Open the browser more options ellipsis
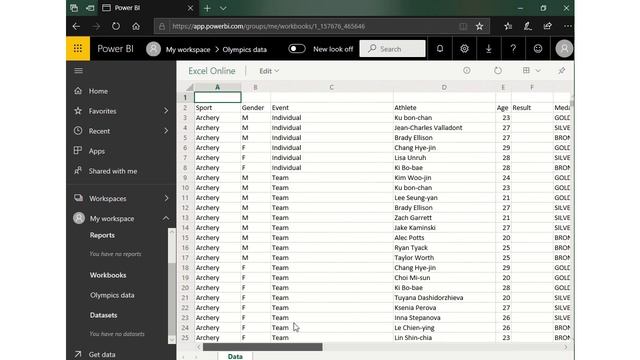640x360 pixels. click(567, 26)
